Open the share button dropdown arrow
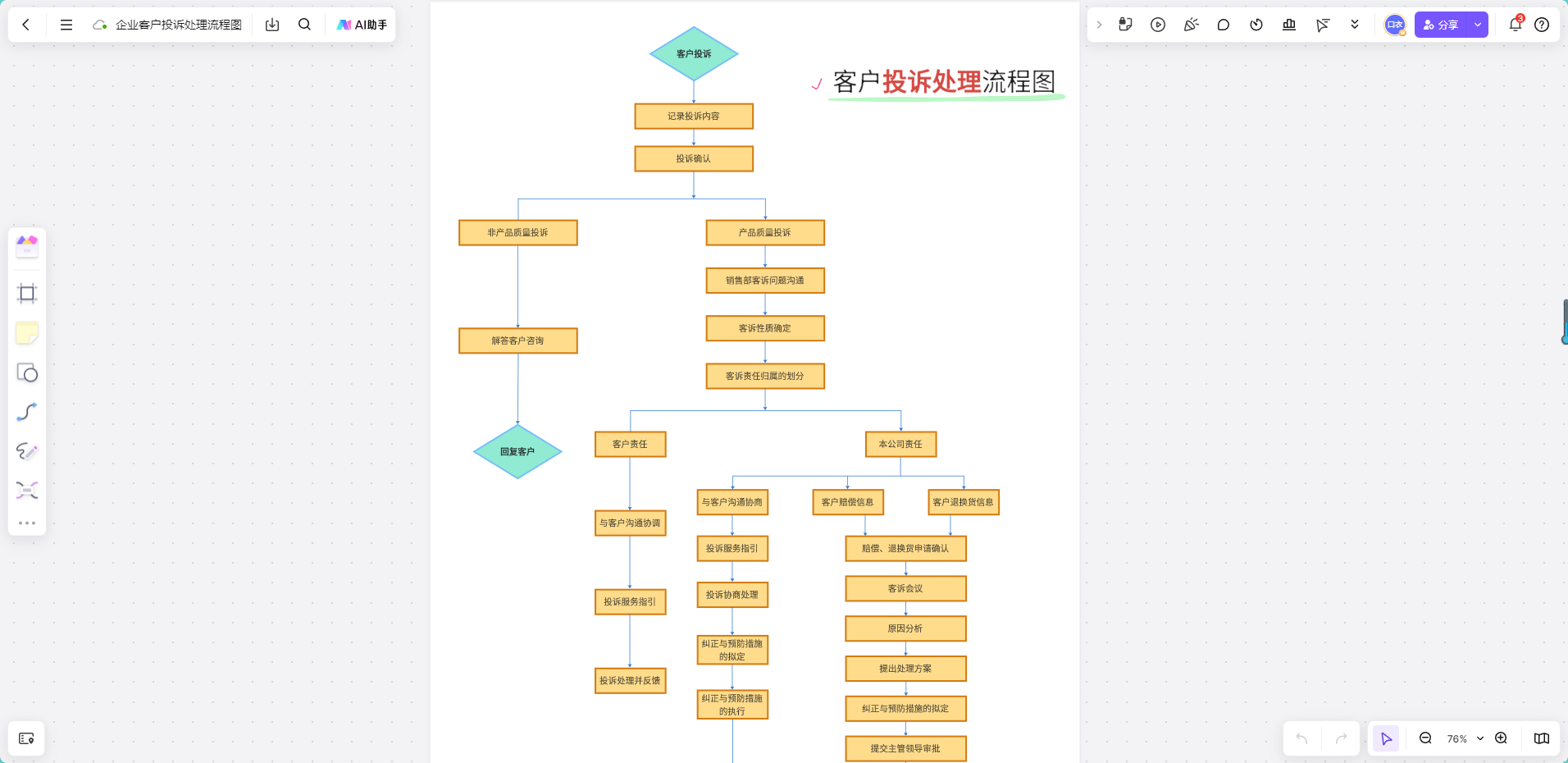 [1478, 25]
